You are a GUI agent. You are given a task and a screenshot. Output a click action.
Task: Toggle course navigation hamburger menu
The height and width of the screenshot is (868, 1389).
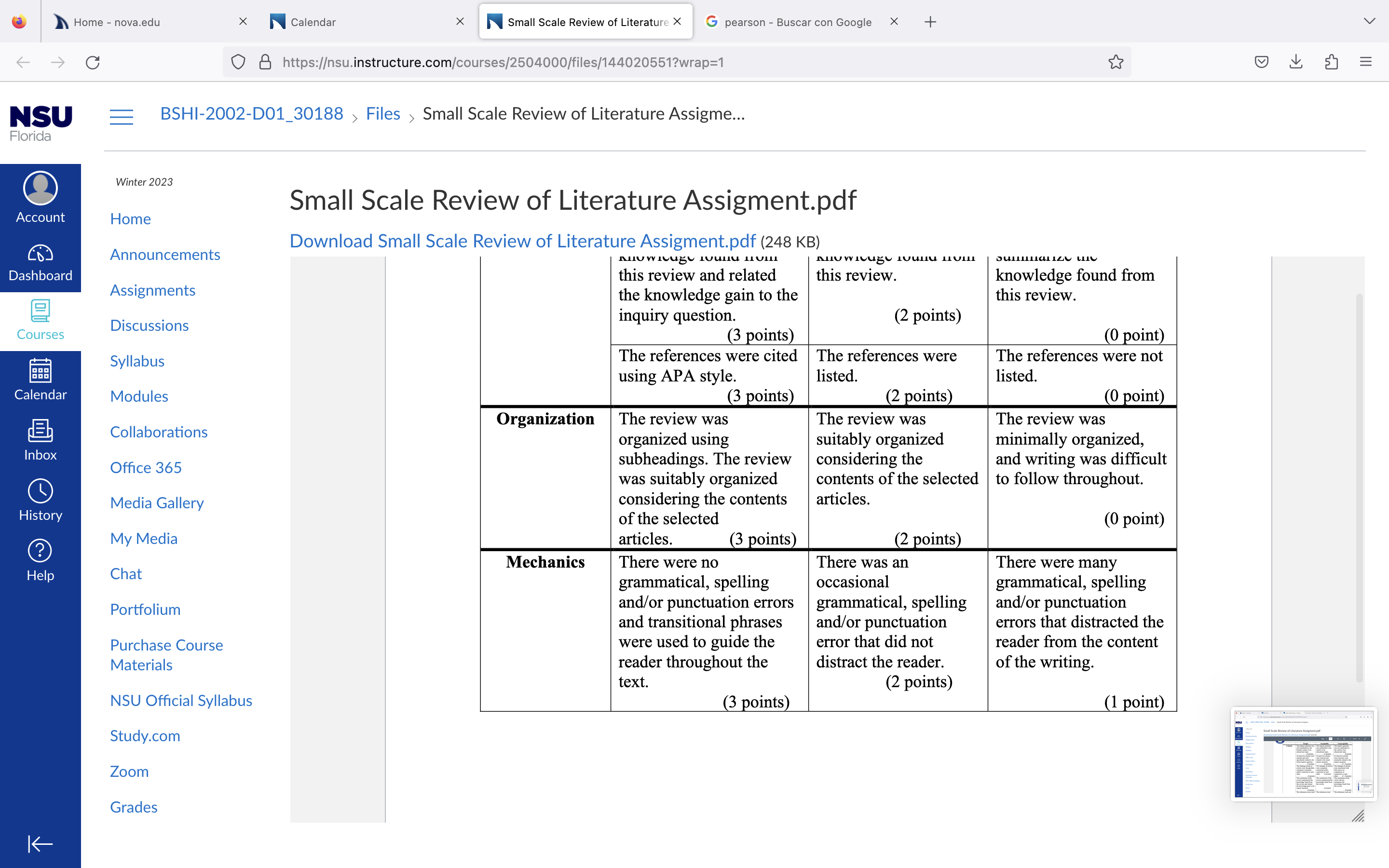point(121,117)
